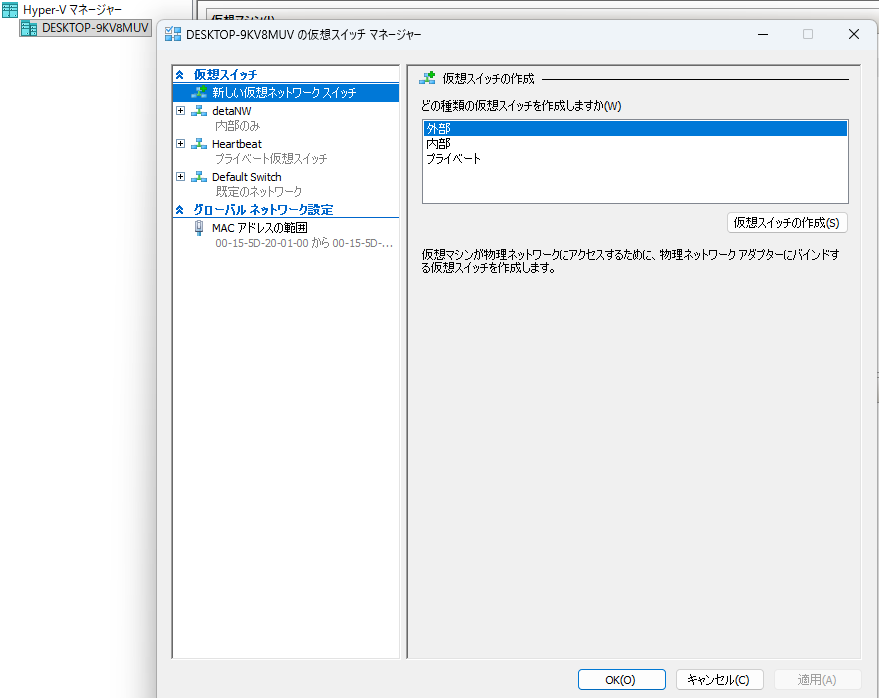Collapse the 仮想スイッチ section
879x698 pixels.
[180, 75]
